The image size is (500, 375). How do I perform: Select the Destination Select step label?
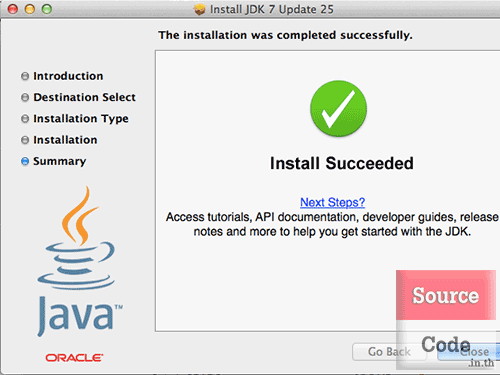[x=84, y=97]
